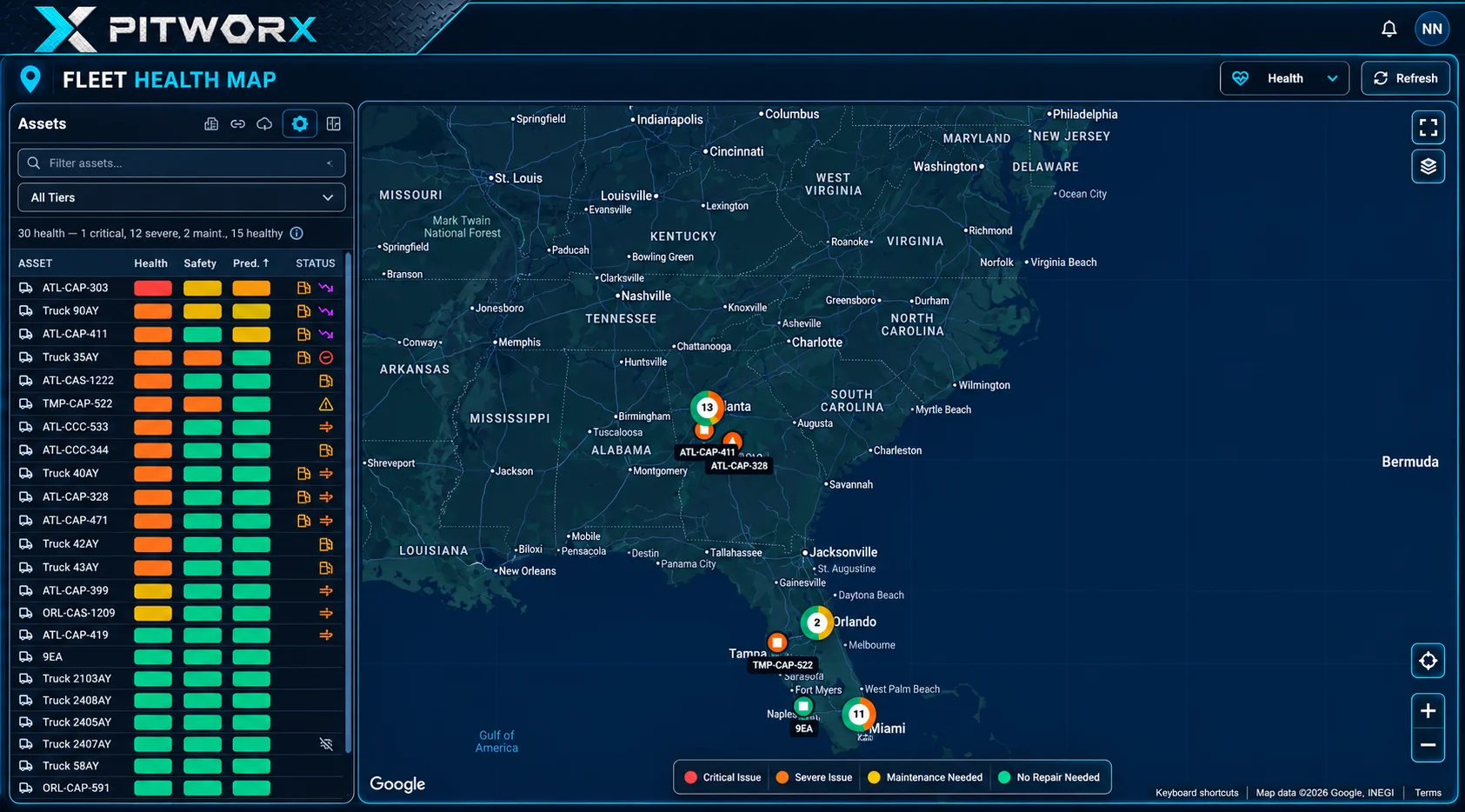
Task: Open the map Terms link
Action: pos(1428,793)
